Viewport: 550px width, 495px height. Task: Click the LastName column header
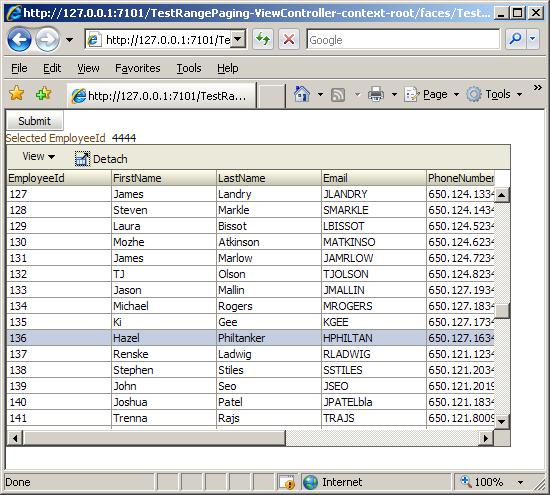click(x=269, y=178)
